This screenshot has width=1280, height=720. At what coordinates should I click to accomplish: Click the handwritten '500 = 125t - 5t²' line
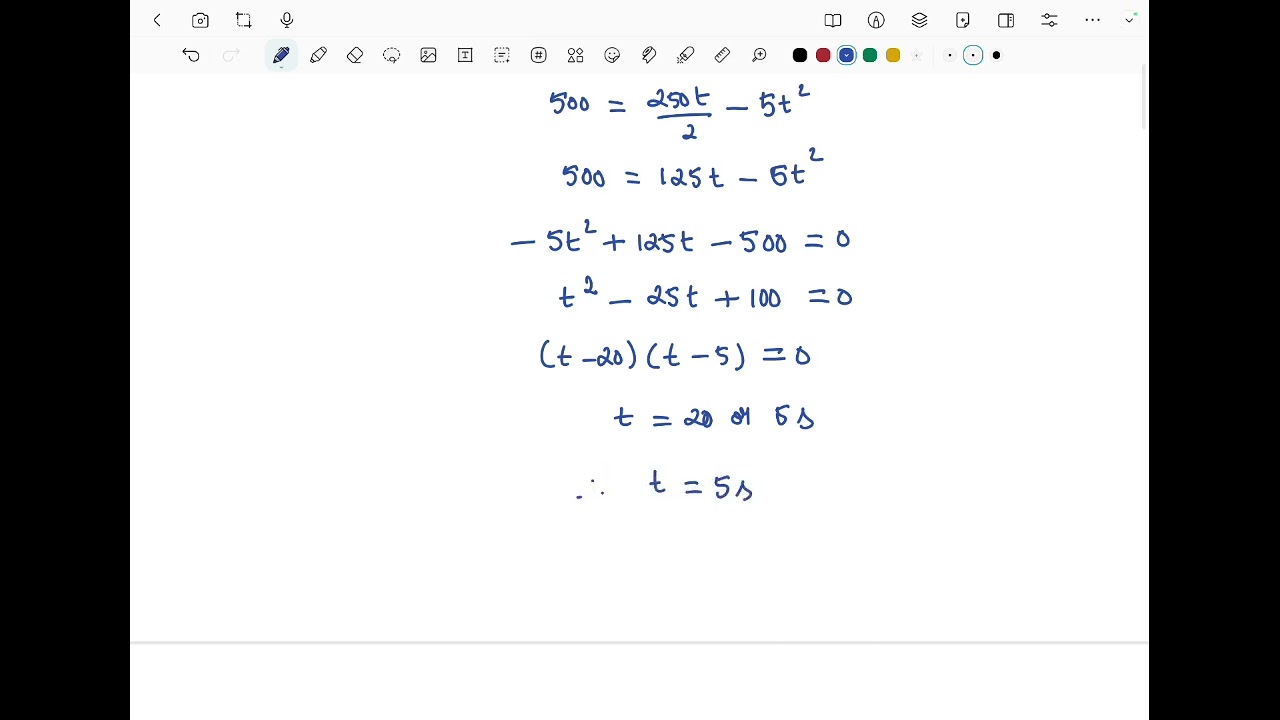pos(693,170)
